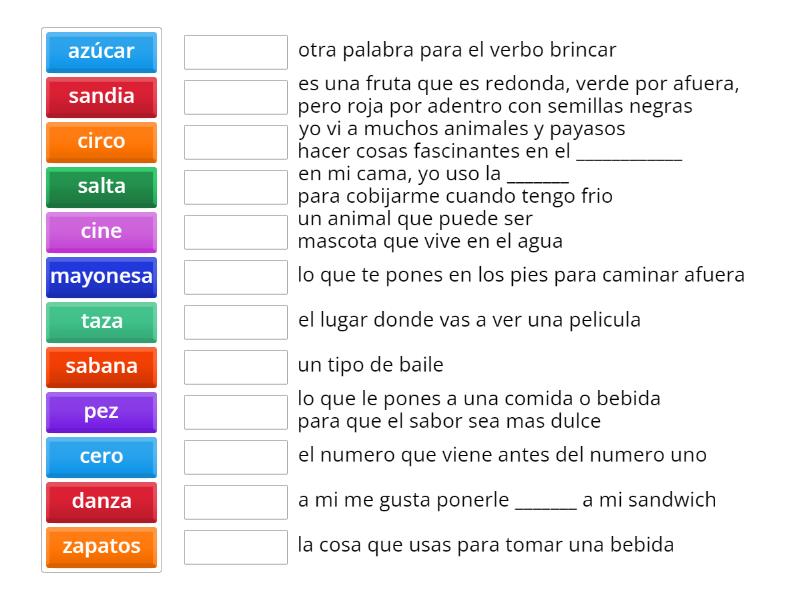Image resolution: width=800 pixels, height=600 pixels.
Task: Select the sandia word tile
Action: 100,97
